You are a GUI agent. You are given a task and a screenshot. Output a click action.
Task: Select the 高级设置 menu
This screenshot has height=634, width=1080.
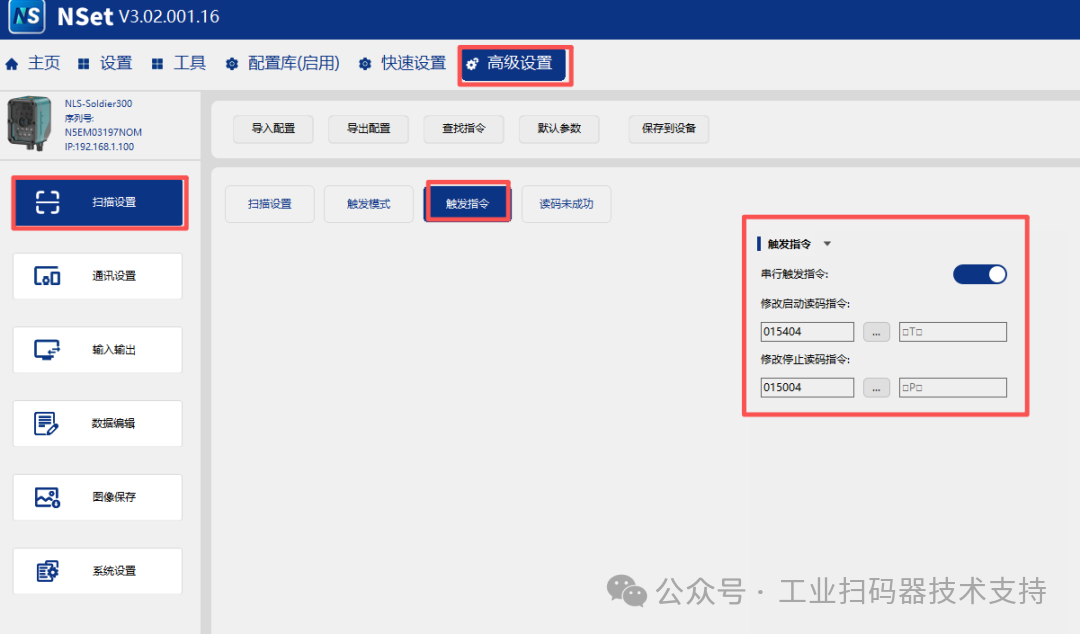(515, 65)
